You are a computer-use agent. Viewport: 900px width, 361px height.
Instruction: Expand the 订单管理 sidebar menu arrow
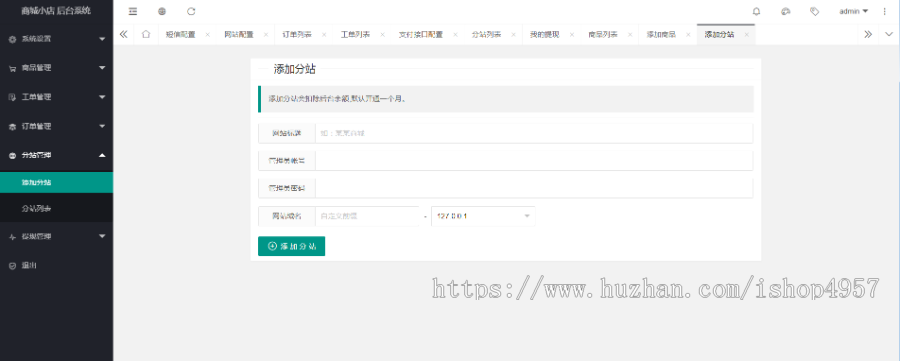pyautogui.click(x=102, y=126)
